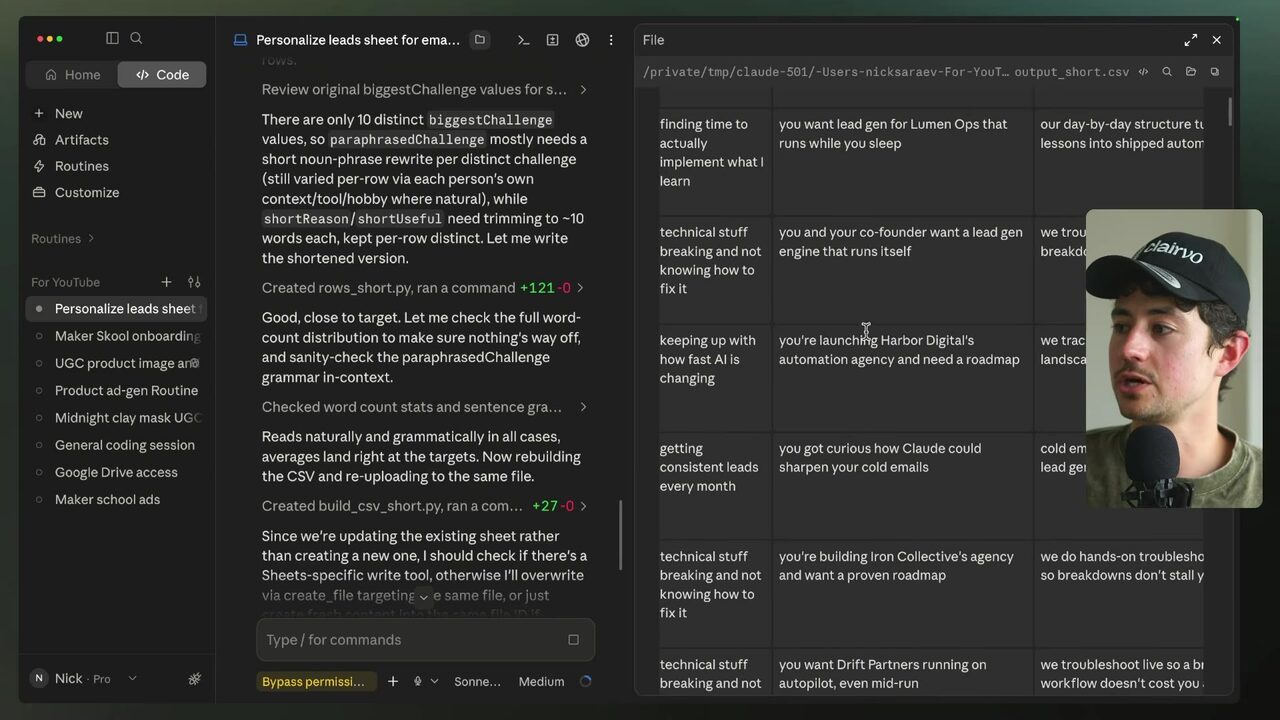Expand 'Created rows_short.py, ran a command' step
This screenshot has width=1280, height=720.
pyautogui.click(x=423, y=288)
